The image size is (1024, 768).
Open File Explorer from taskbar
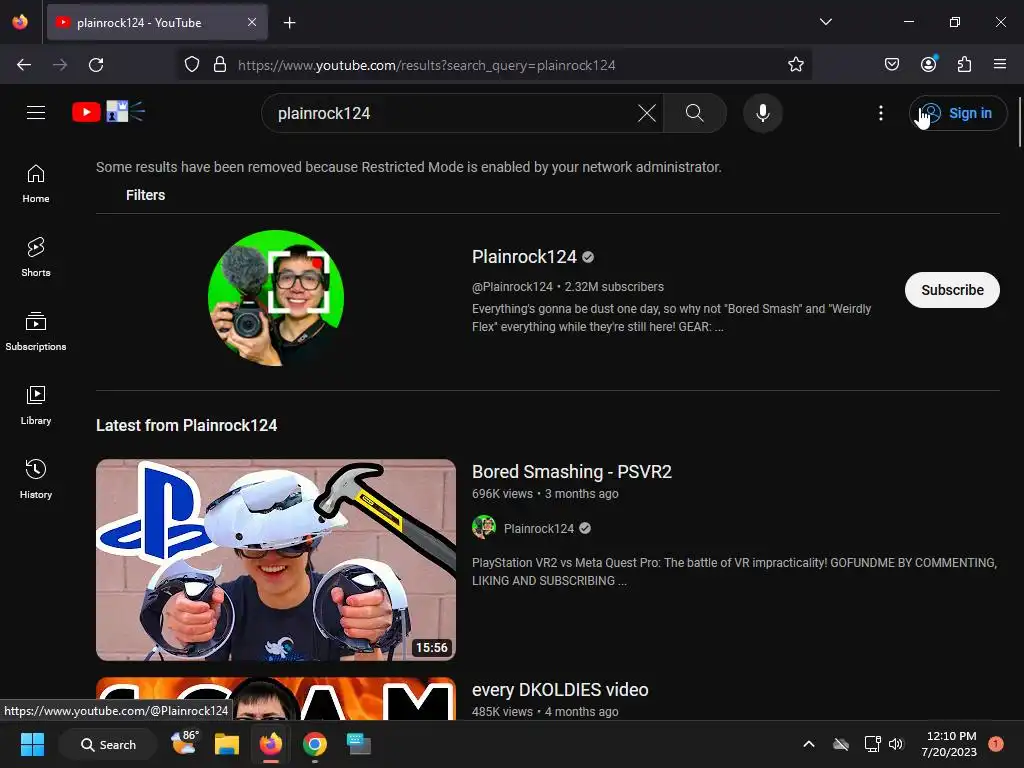coord(227,744)
